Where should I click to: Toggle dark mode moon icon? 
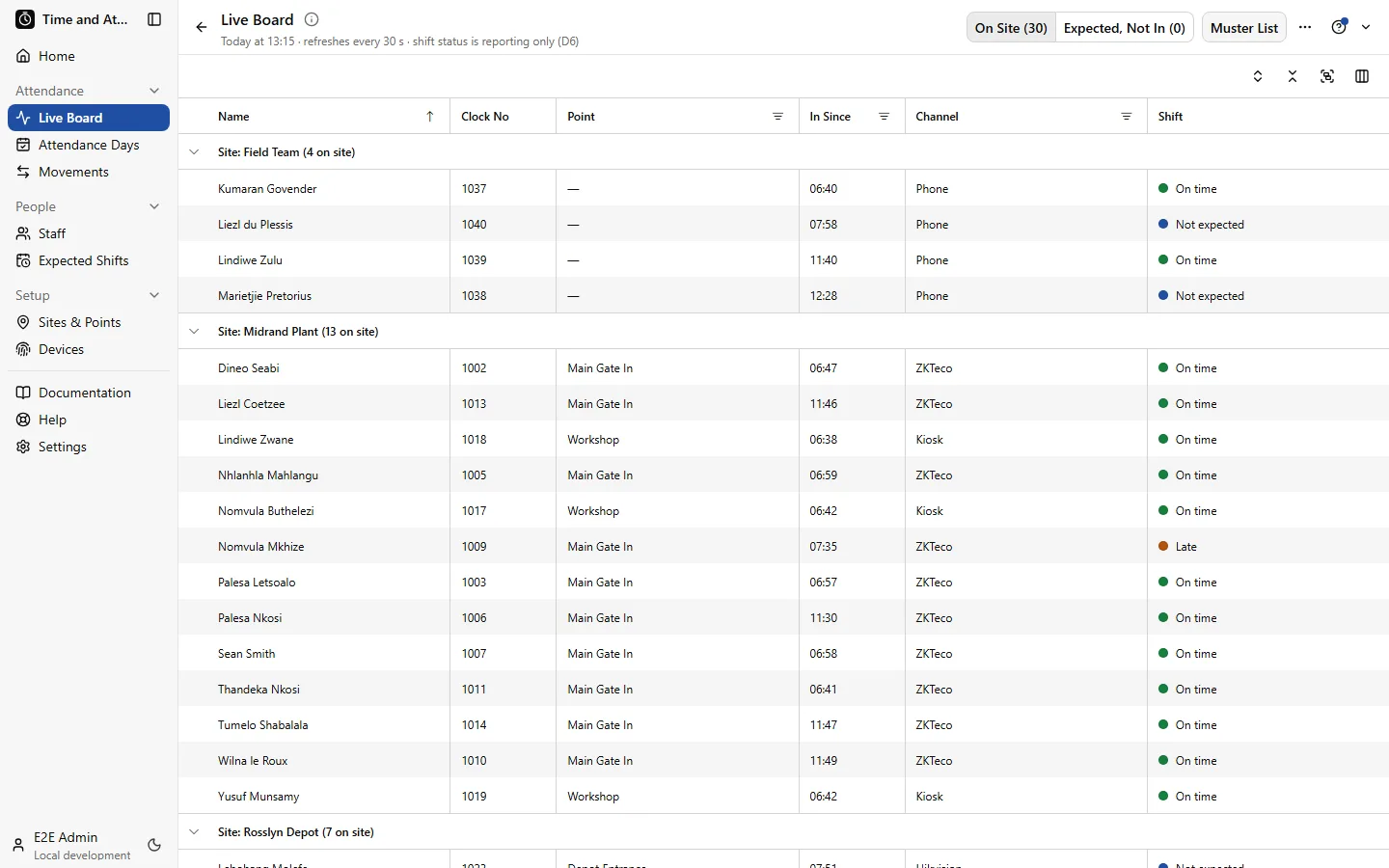[154, 845]
